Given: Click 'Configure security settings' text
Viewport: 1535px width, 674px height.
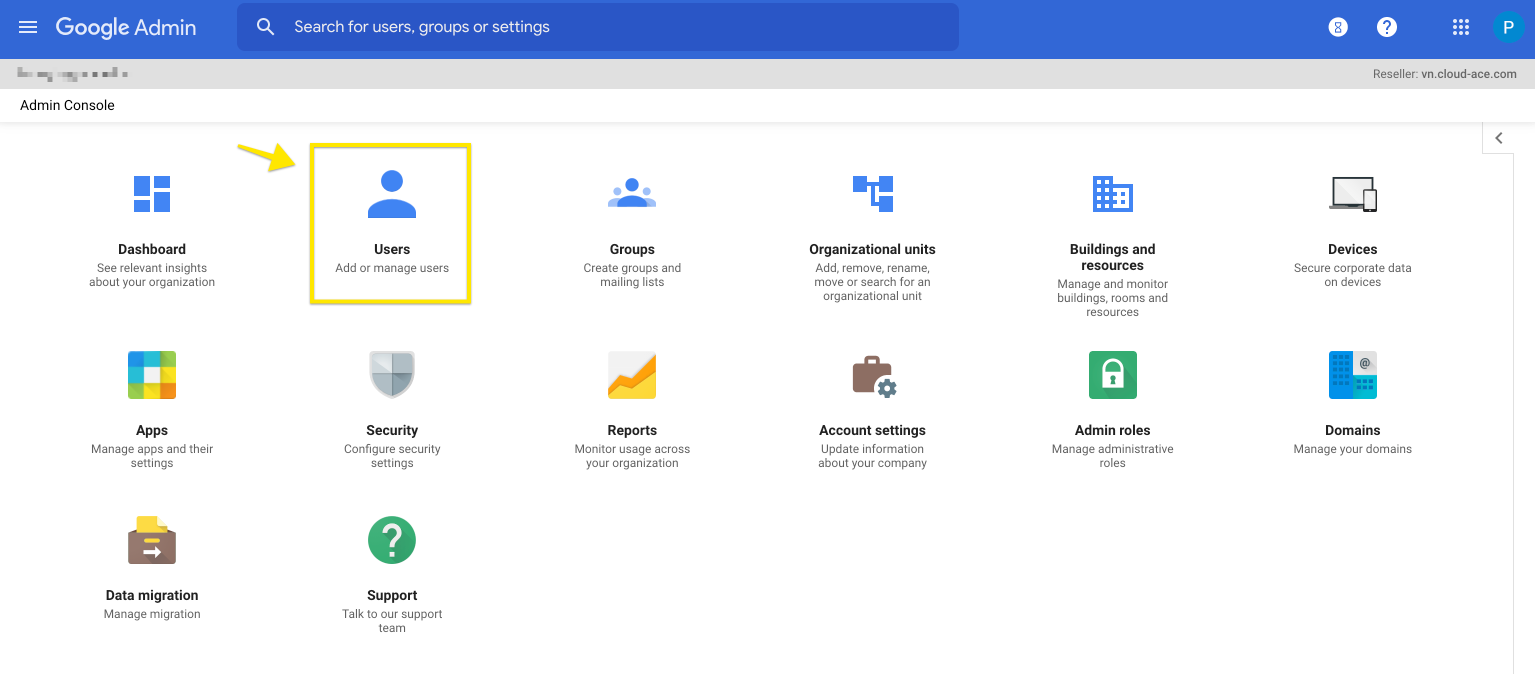Looking at the screenshot, I should point(392,456).
